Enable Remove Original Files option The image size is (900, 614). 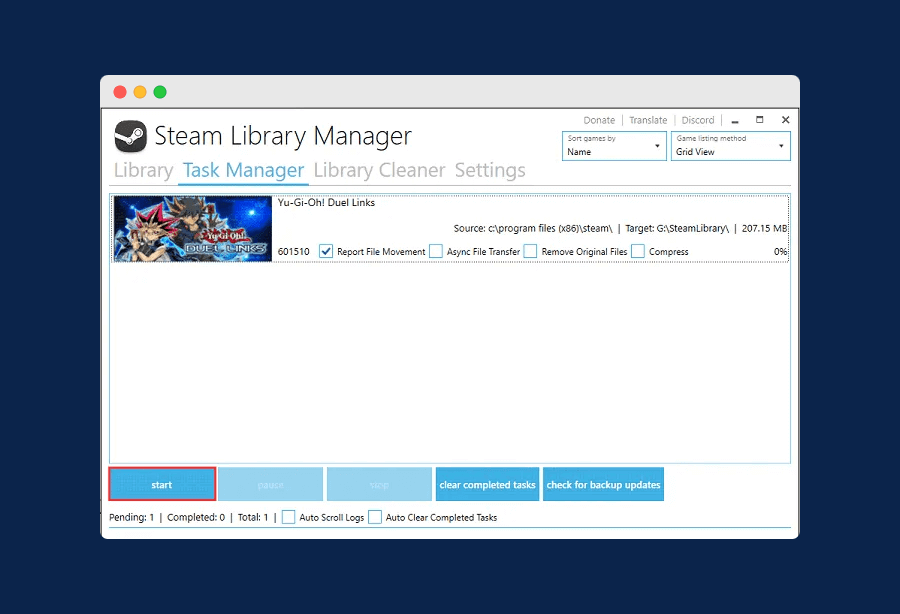pos(530,251)
